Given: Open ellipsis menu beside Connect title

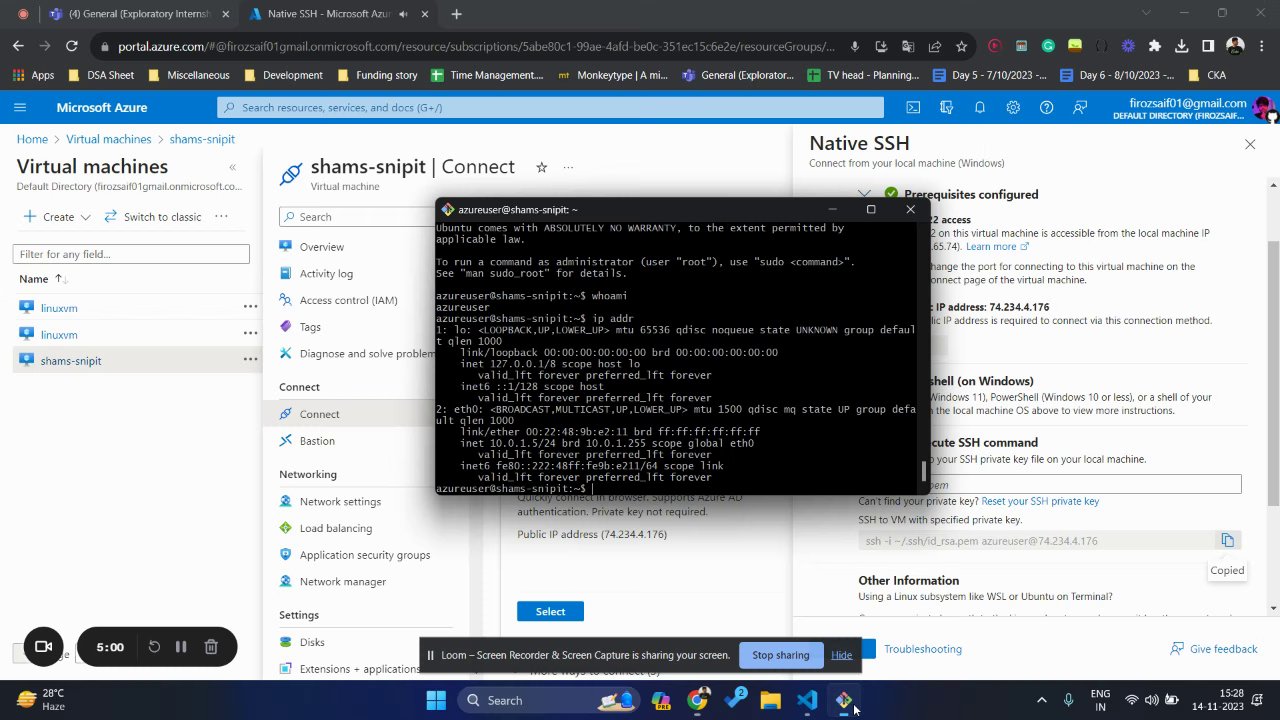Looking at the screenshot, I should point(568,167).
